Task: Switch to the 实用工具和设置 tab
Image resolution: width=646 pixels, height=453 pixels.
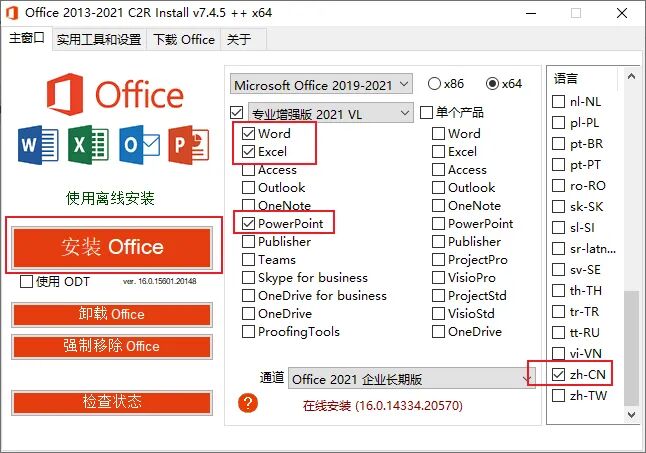Action: (x=99, y=40)
